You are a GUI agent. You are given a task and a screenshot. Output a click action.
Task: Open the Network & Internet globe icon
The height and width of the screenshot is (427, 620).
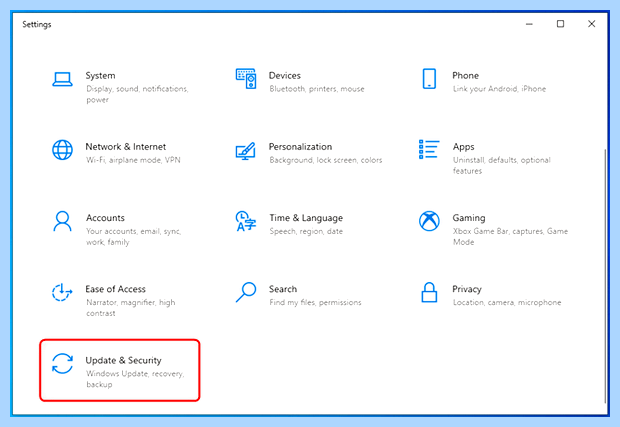[x=62, y=150]
